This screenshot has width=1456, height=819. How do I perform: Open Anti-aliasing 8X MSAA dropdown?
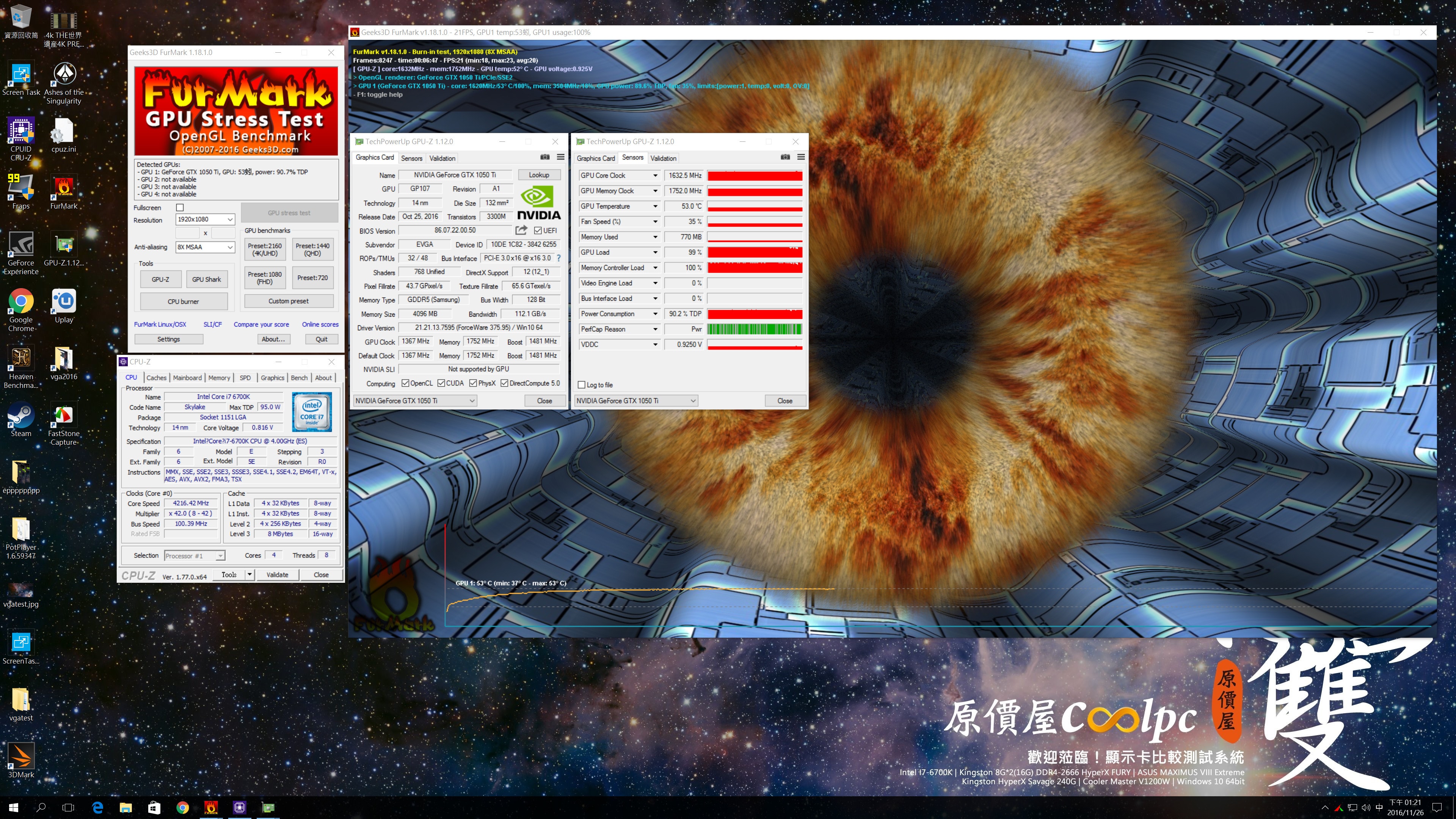click(x=205, y=247)
